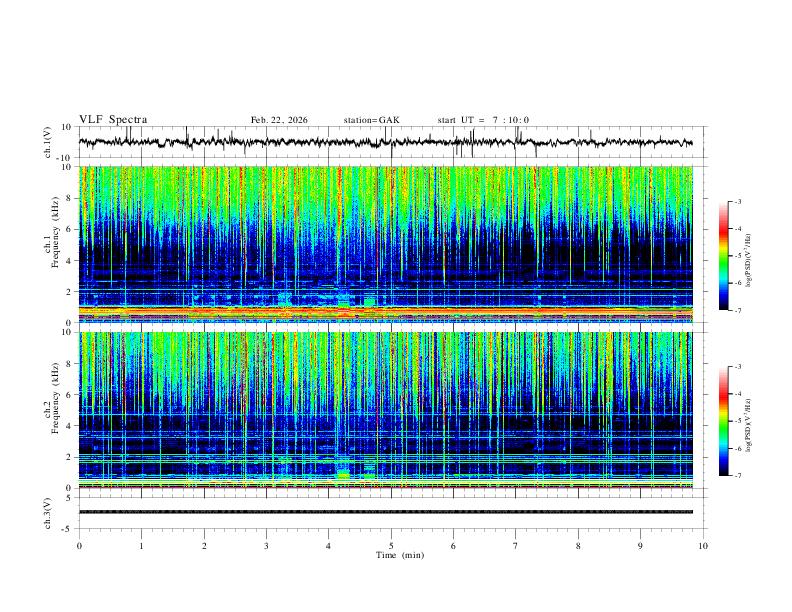This screenshot has width=792, height=612.
Task: Click the ch.1 waveform trace plot
Action: point(385,142)
